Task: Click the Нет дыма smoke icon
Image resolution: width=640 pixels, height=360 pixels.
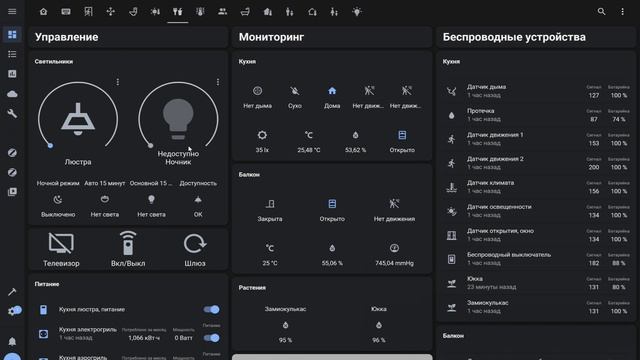Action: [x=258, y=91]
